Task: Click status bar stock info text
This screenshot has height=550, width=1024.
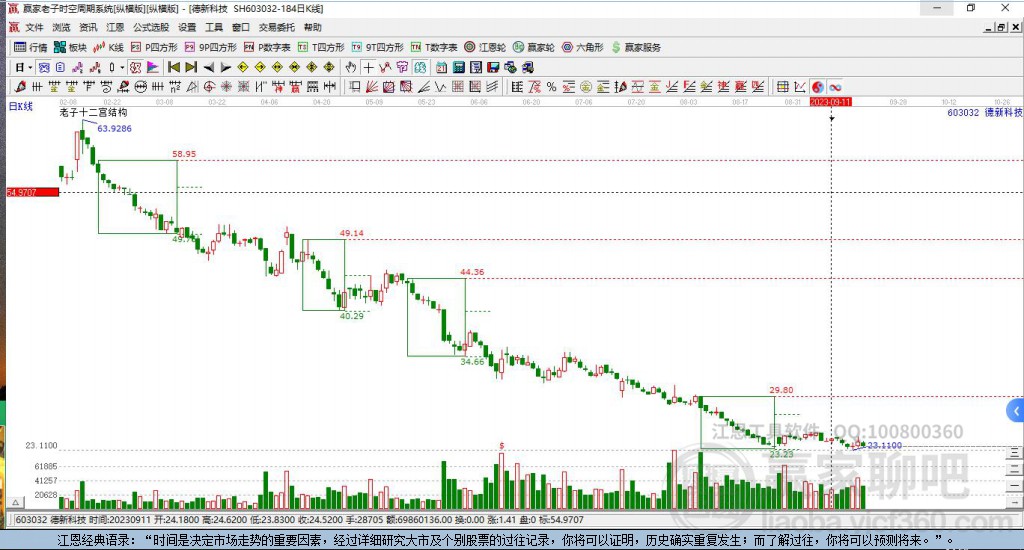Action: coord(299,520)
